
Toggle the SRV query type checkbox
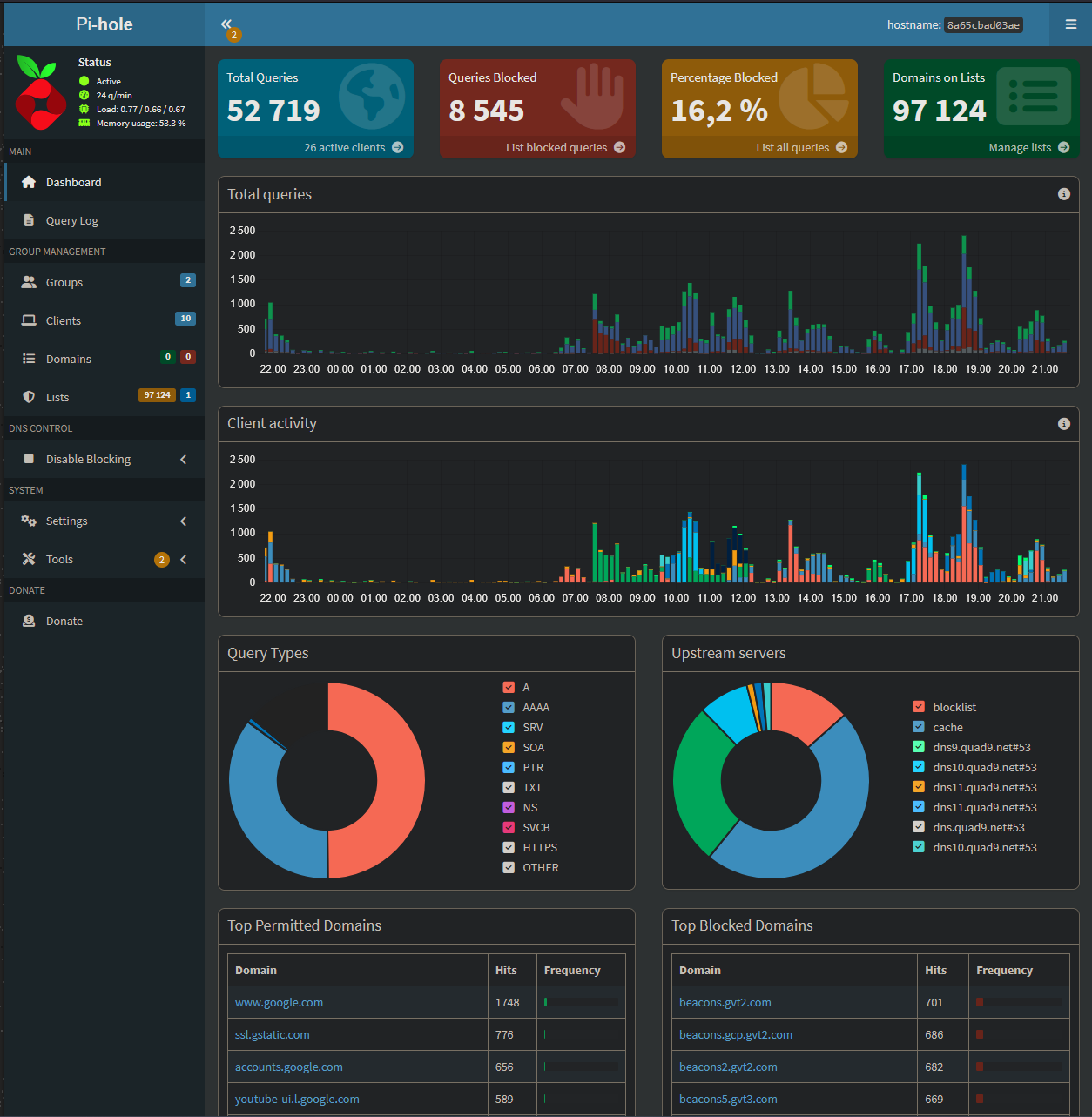tap(509, 727)
